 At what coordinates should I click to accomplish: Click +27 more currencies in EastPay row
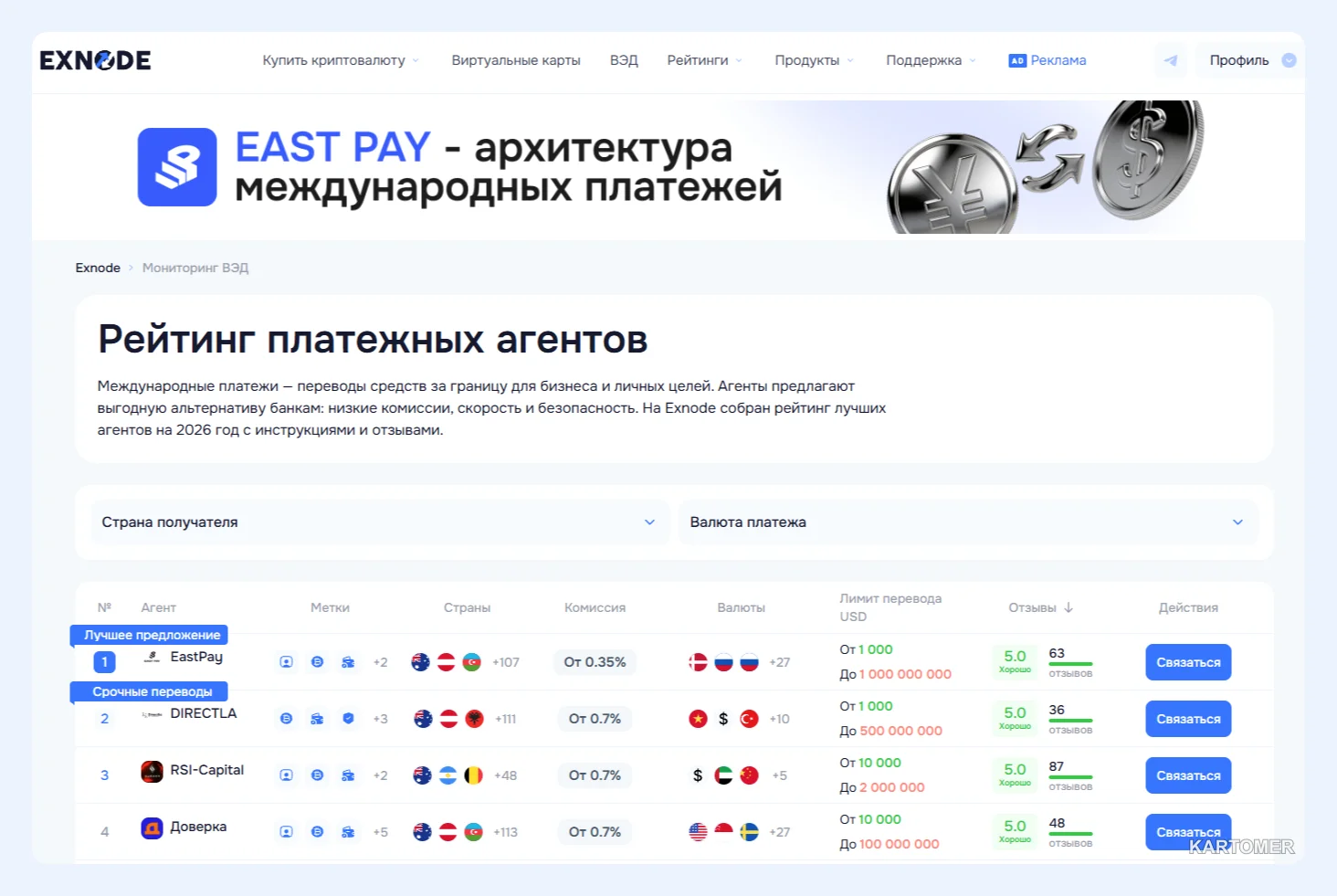pyautogui.click(x=780, y=662)
